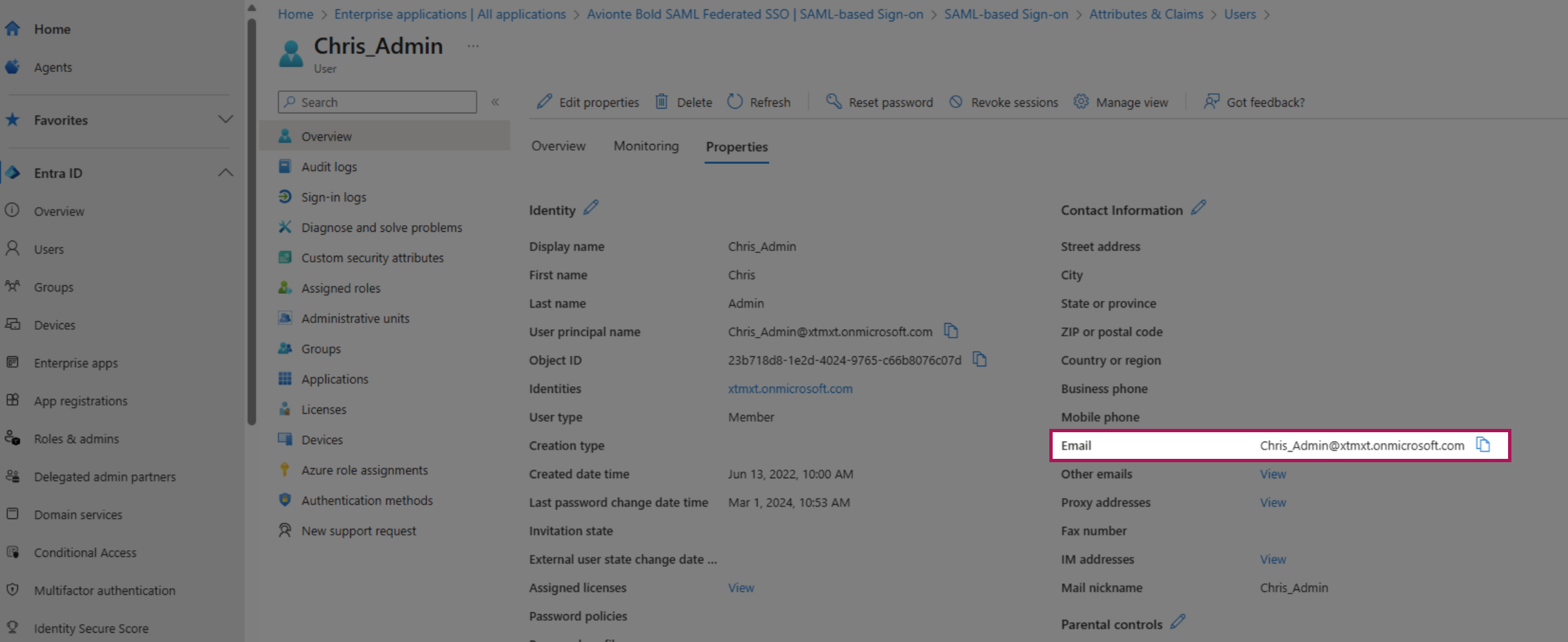The height and width of the screenshot is (642, 1568).
Task: Open Manage view settings
Action: coord(1121,102)
